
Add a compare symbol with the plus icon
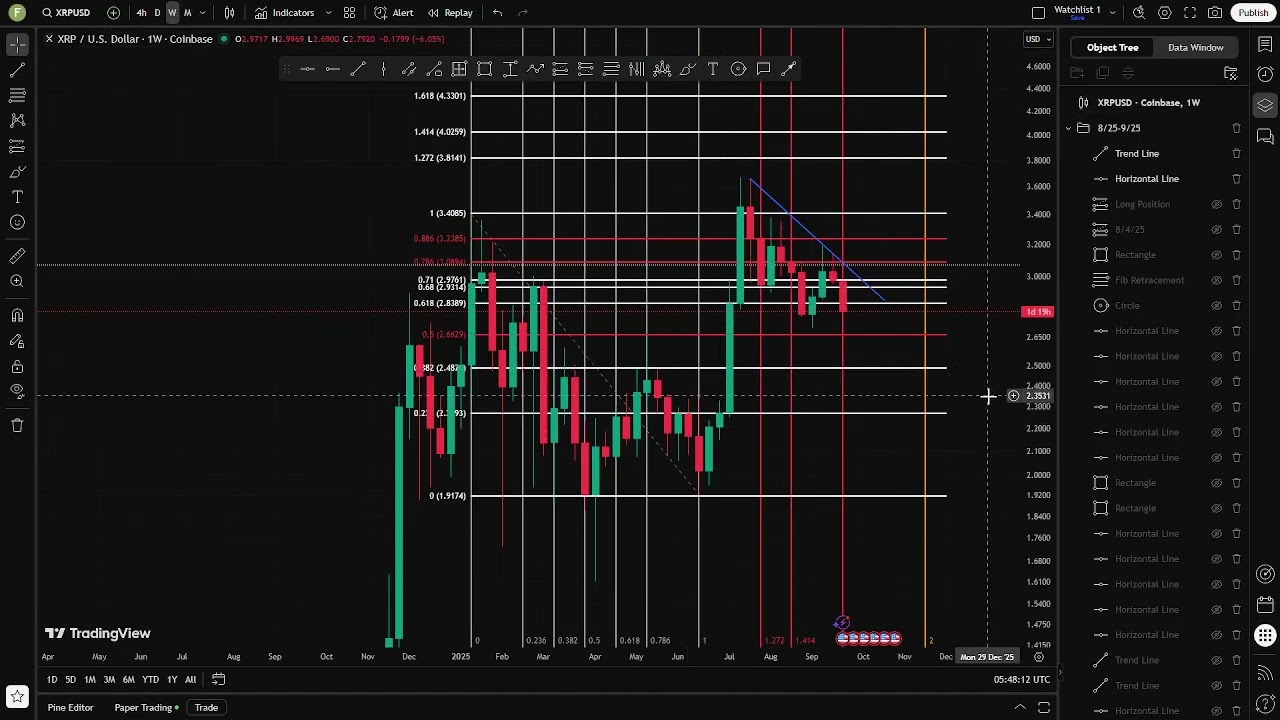(x=113, y=13)
